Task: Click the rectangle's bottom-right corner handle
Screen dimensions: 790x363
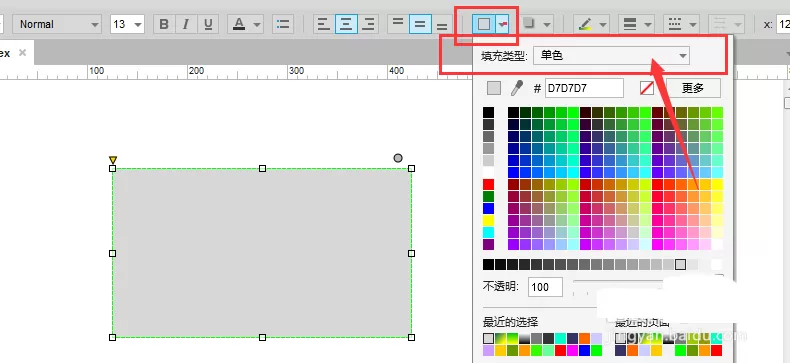Action: pyautogui.click(x=412, y=337)
